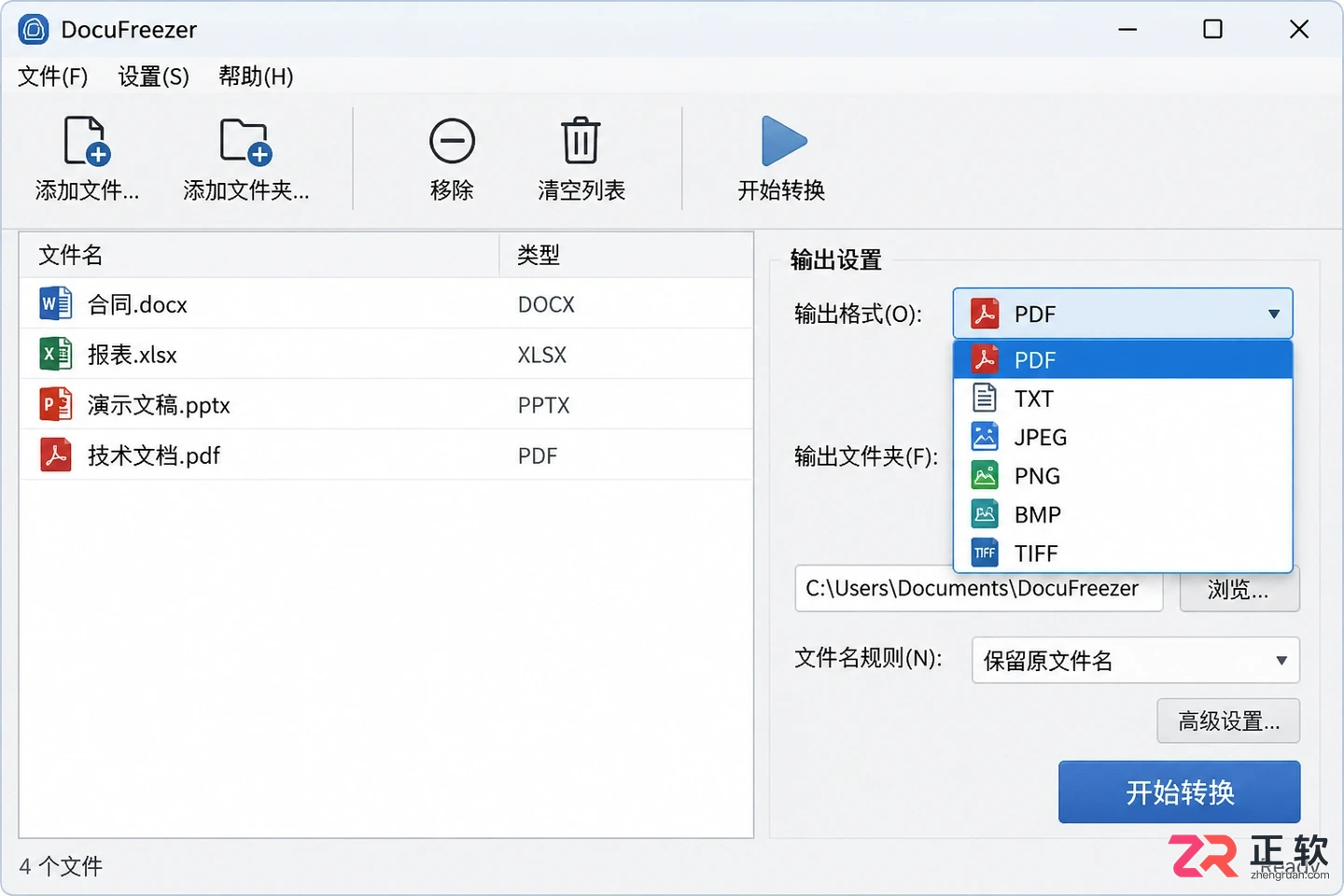Click the 4 个文件 status bar text
Viewport: 1344px width, 896px height.
click(x=61, y=866)
